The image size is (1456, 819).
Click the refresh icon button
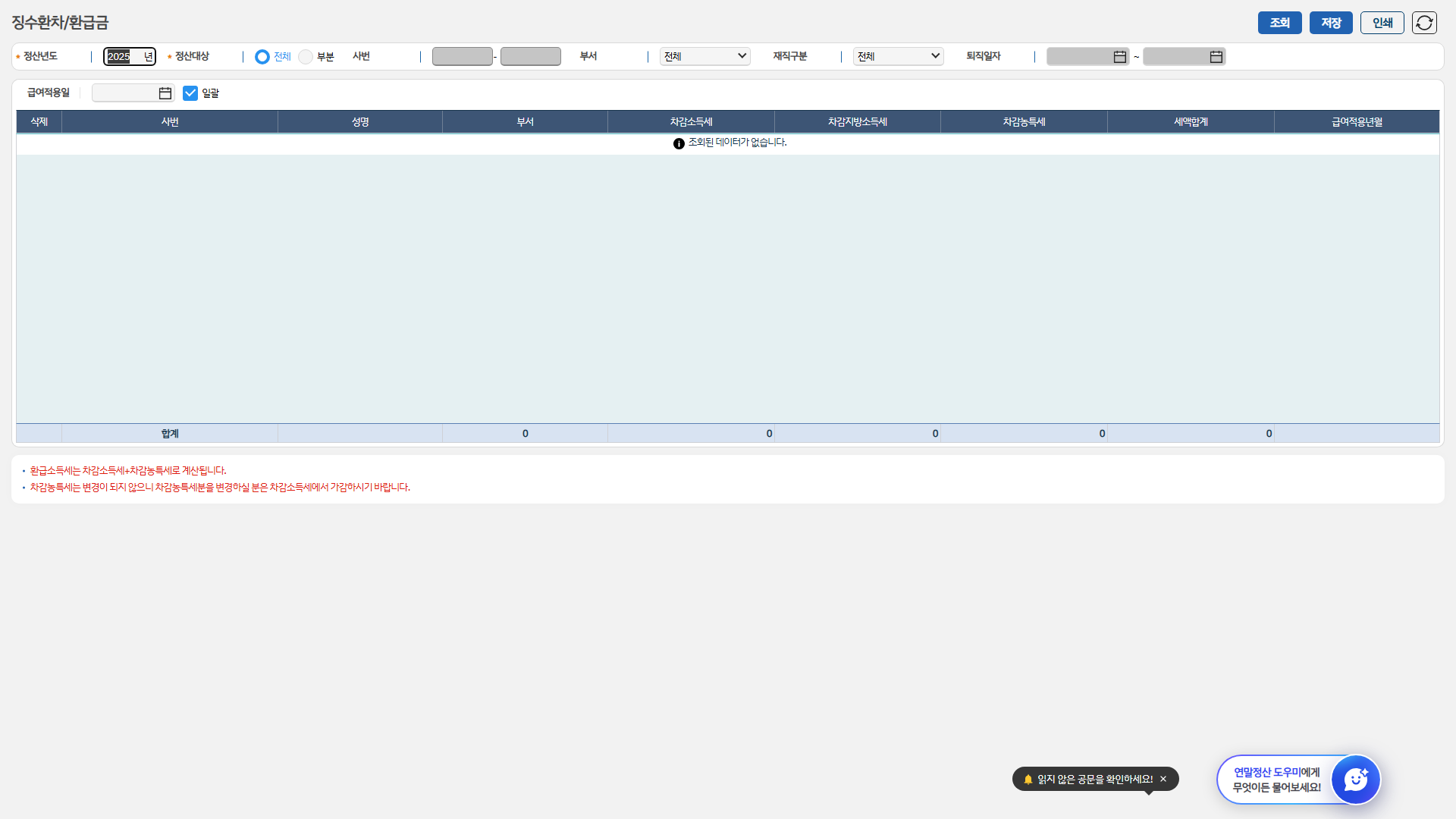click(1424, 23)
